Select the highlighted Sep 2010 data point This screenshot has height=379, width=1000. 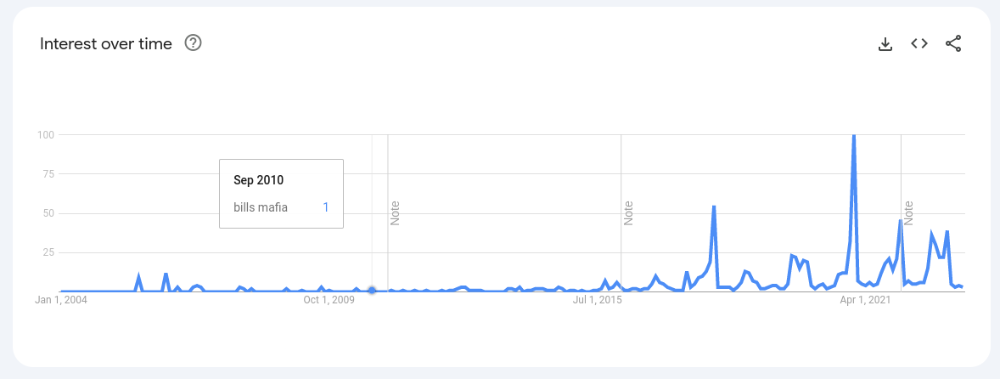click(x=372, y=290)
